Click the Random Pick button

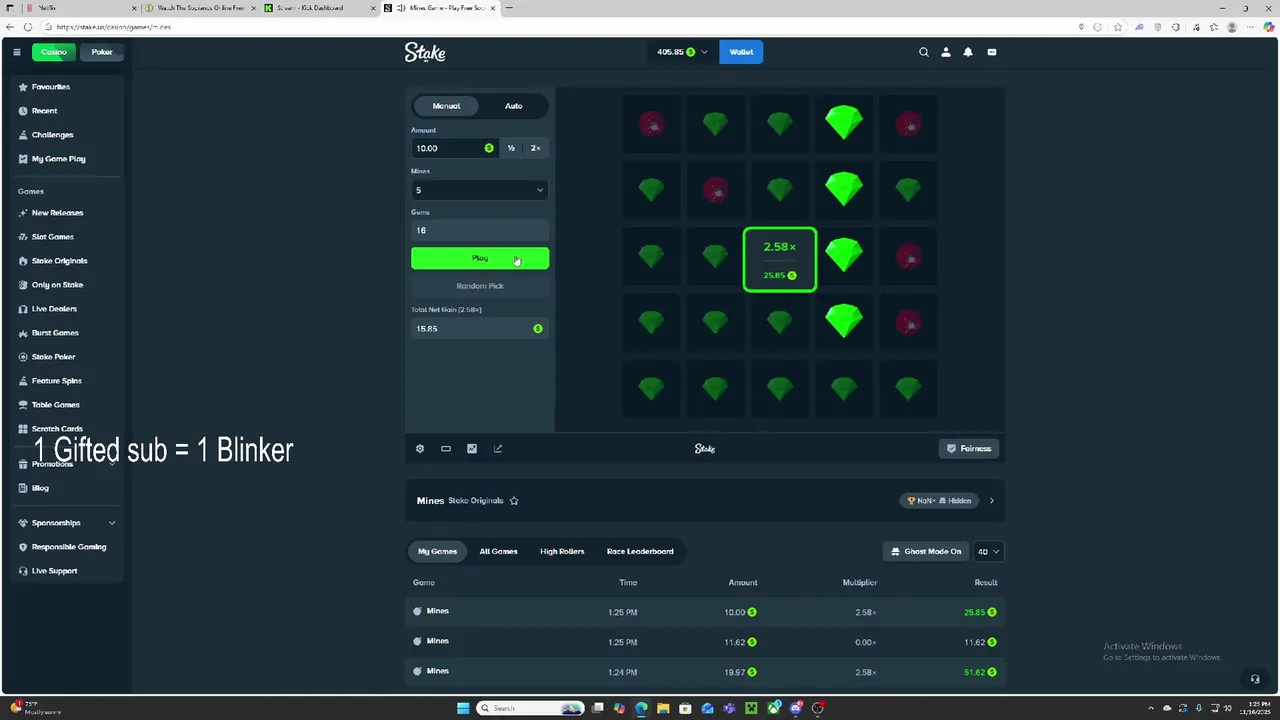pos(480,286)
